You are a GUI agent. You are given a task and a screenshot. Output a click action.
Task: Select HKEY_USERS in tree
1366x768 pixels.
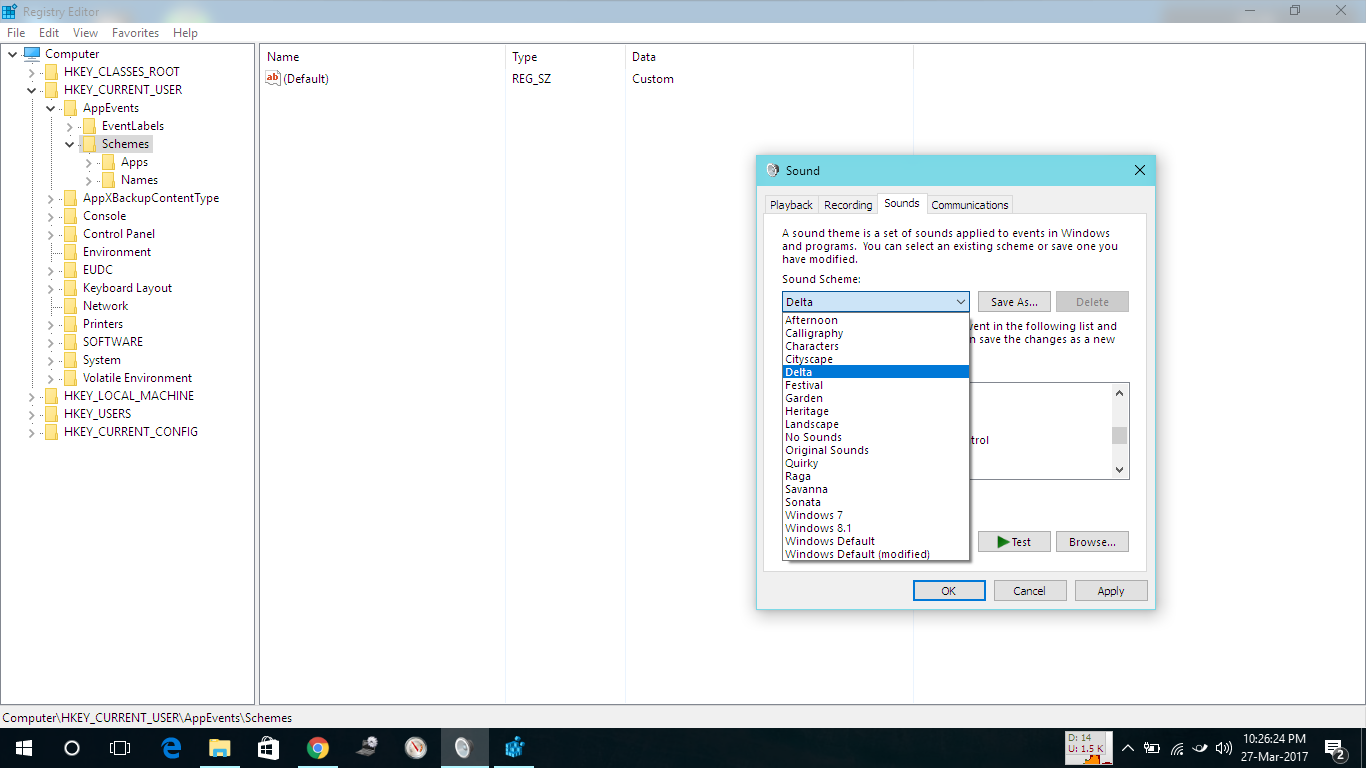(97, 414)
